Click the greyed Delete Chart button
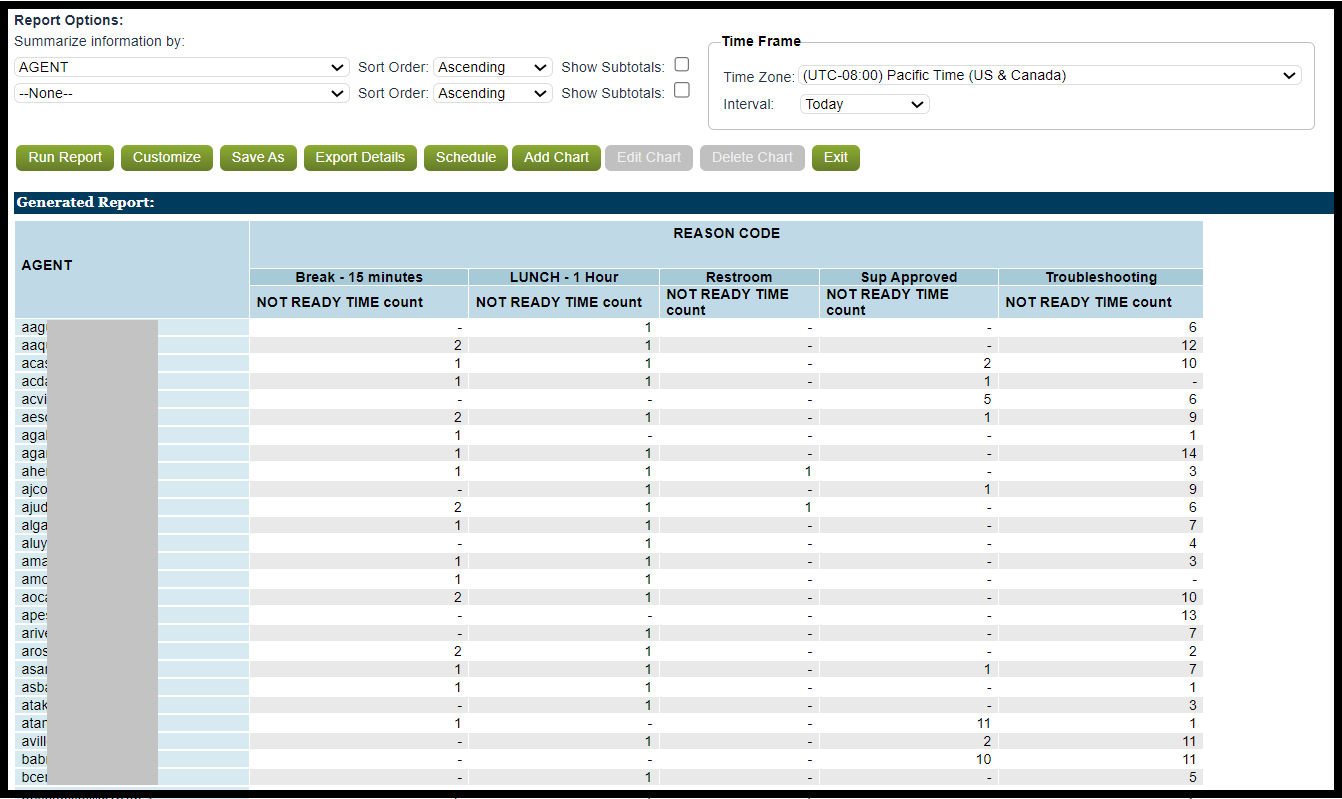The image size is (1342, 799). (x=752, y=158)
